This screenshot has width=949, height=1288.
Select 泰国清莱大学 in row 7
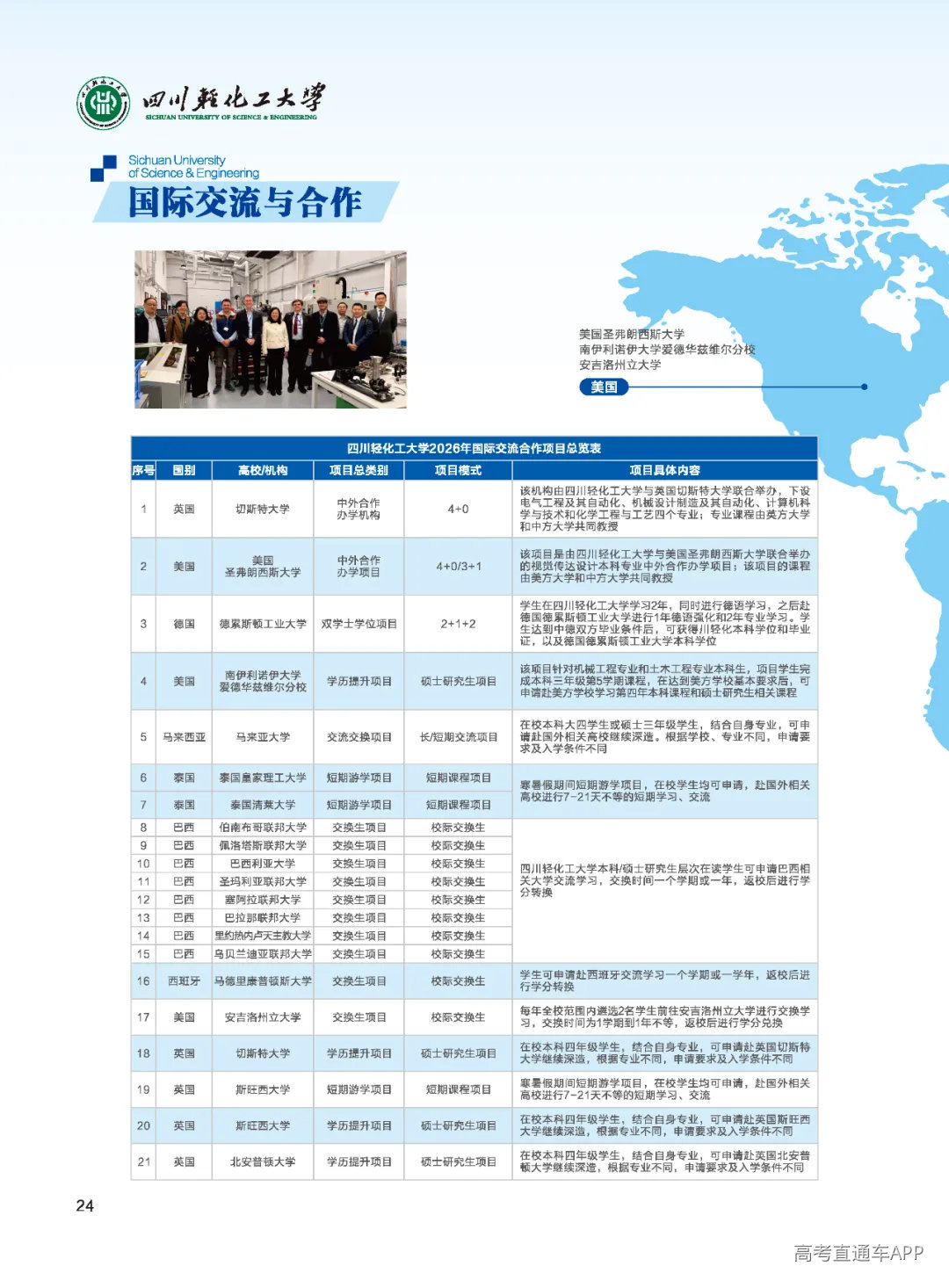pyautogui.click(x=263, y=805)
